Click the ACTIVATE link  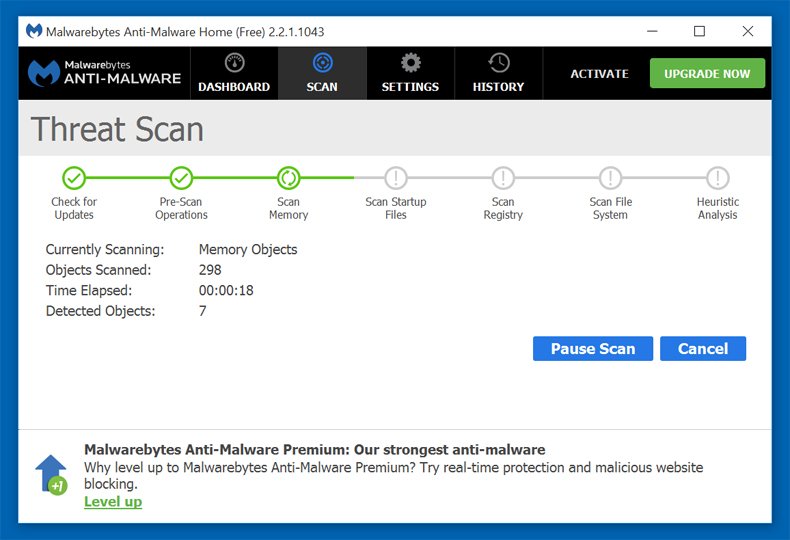(600, 74)
